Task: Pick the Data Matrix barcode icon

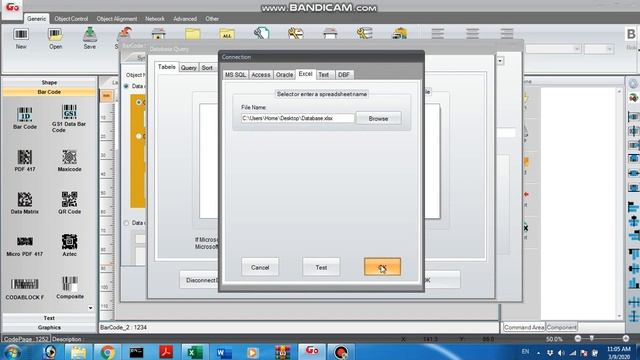Action: [25, 200]
